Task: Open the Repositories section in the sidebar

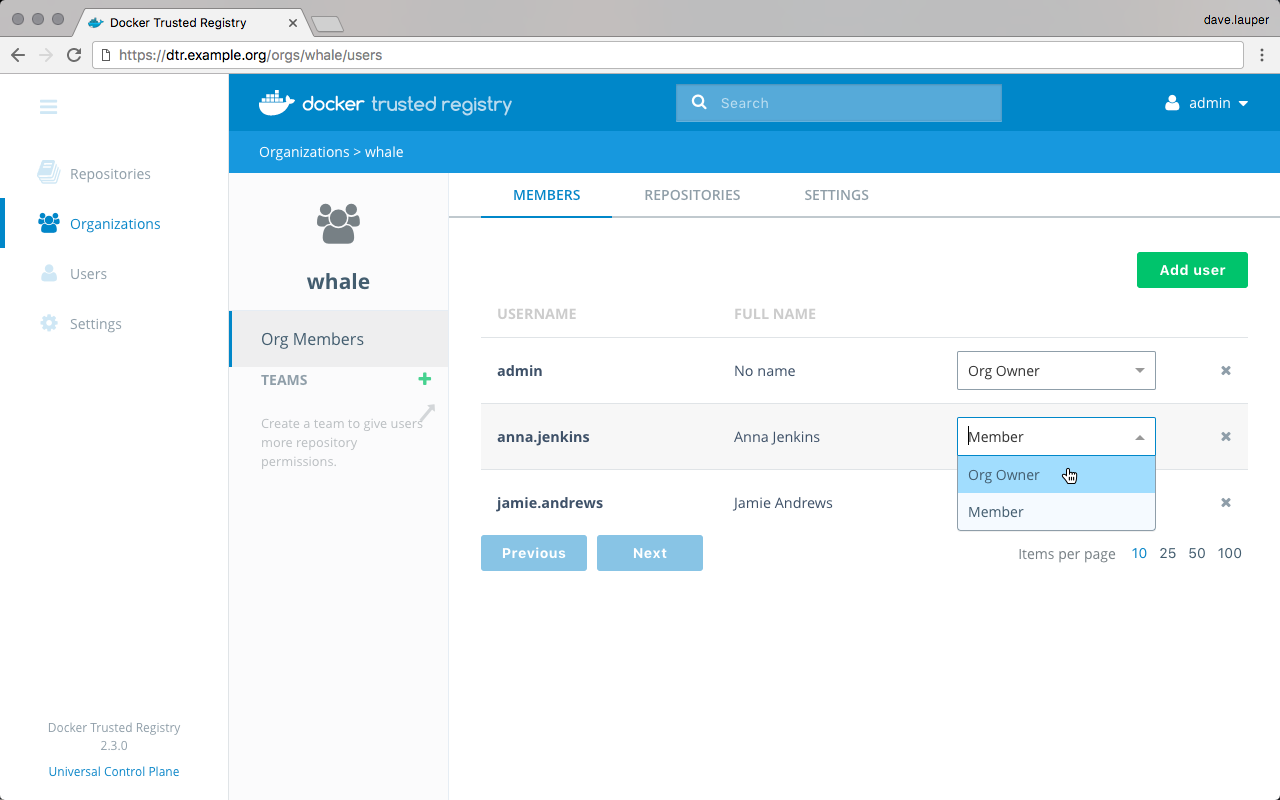Action: [110, 174]
